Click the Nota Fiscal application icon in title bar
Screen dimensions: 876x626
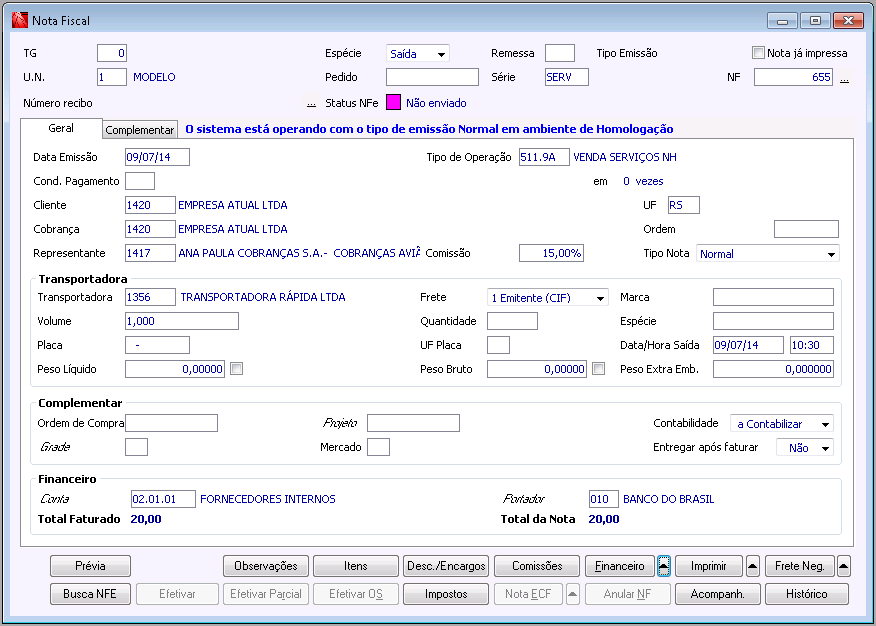[x=18, y=19]
